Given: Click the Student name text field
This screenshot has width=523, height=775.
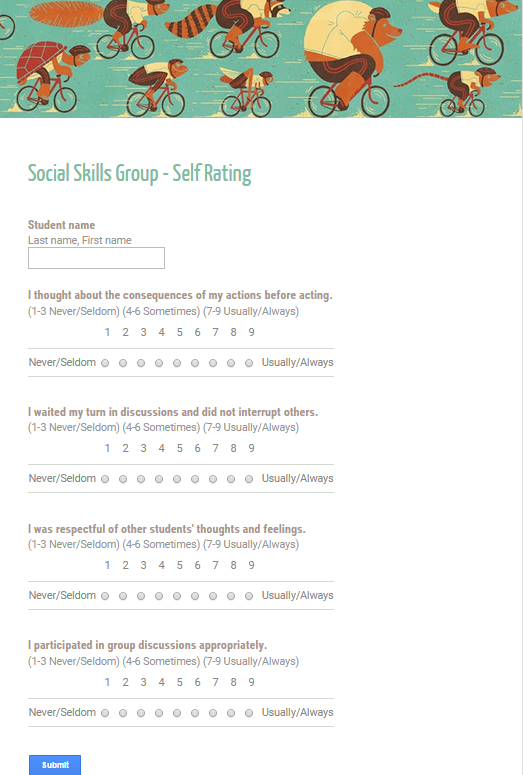Looking at the screenshot, I should (x=96, y=258).
